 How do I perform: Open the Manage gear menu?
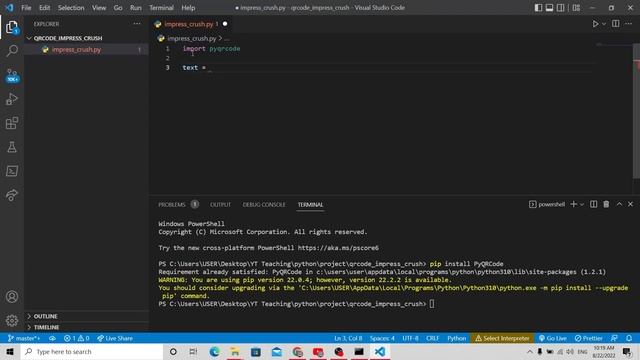[x=12, y=320]
